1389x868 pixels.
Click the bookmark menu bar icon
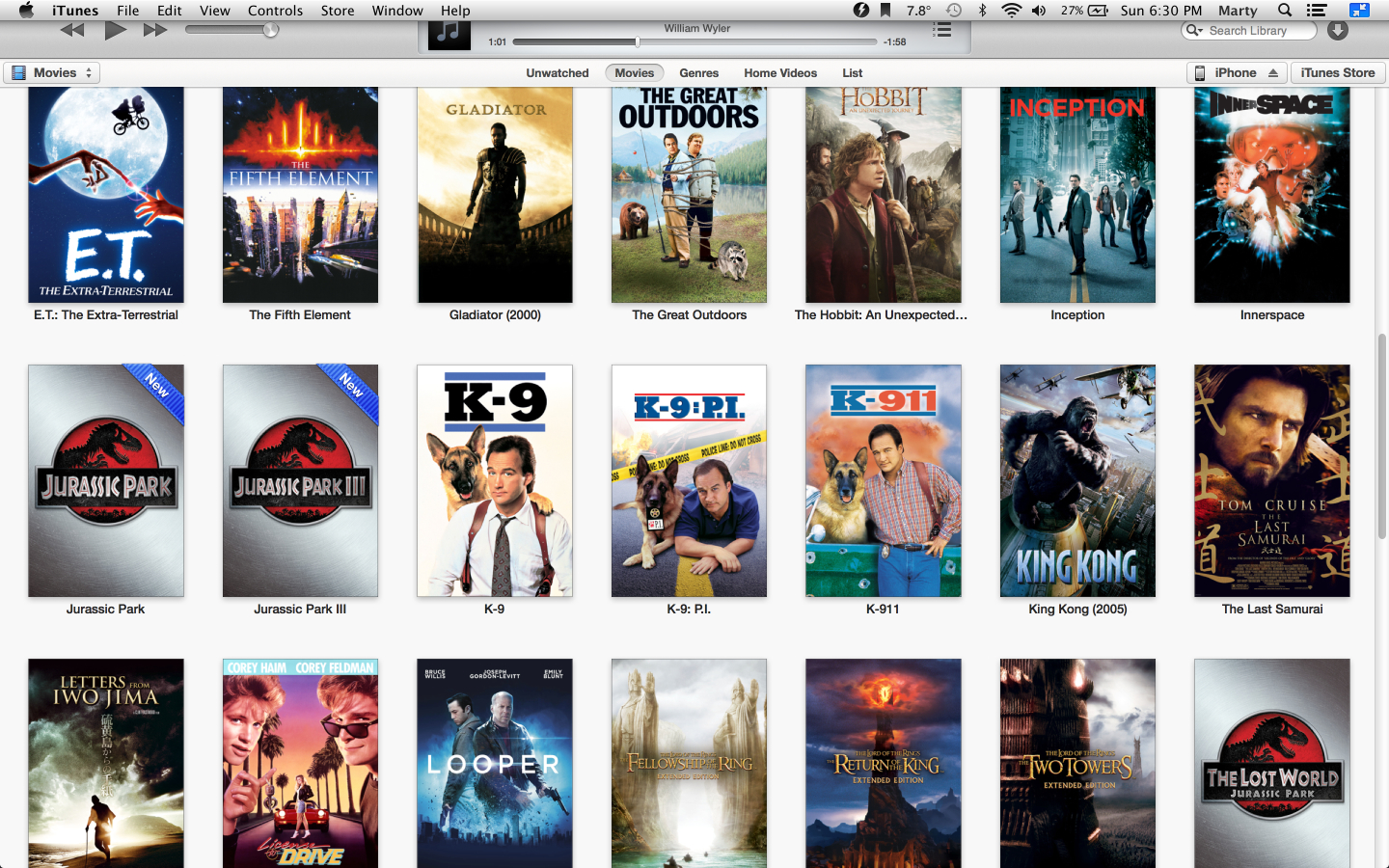click(x=885, y=11)
